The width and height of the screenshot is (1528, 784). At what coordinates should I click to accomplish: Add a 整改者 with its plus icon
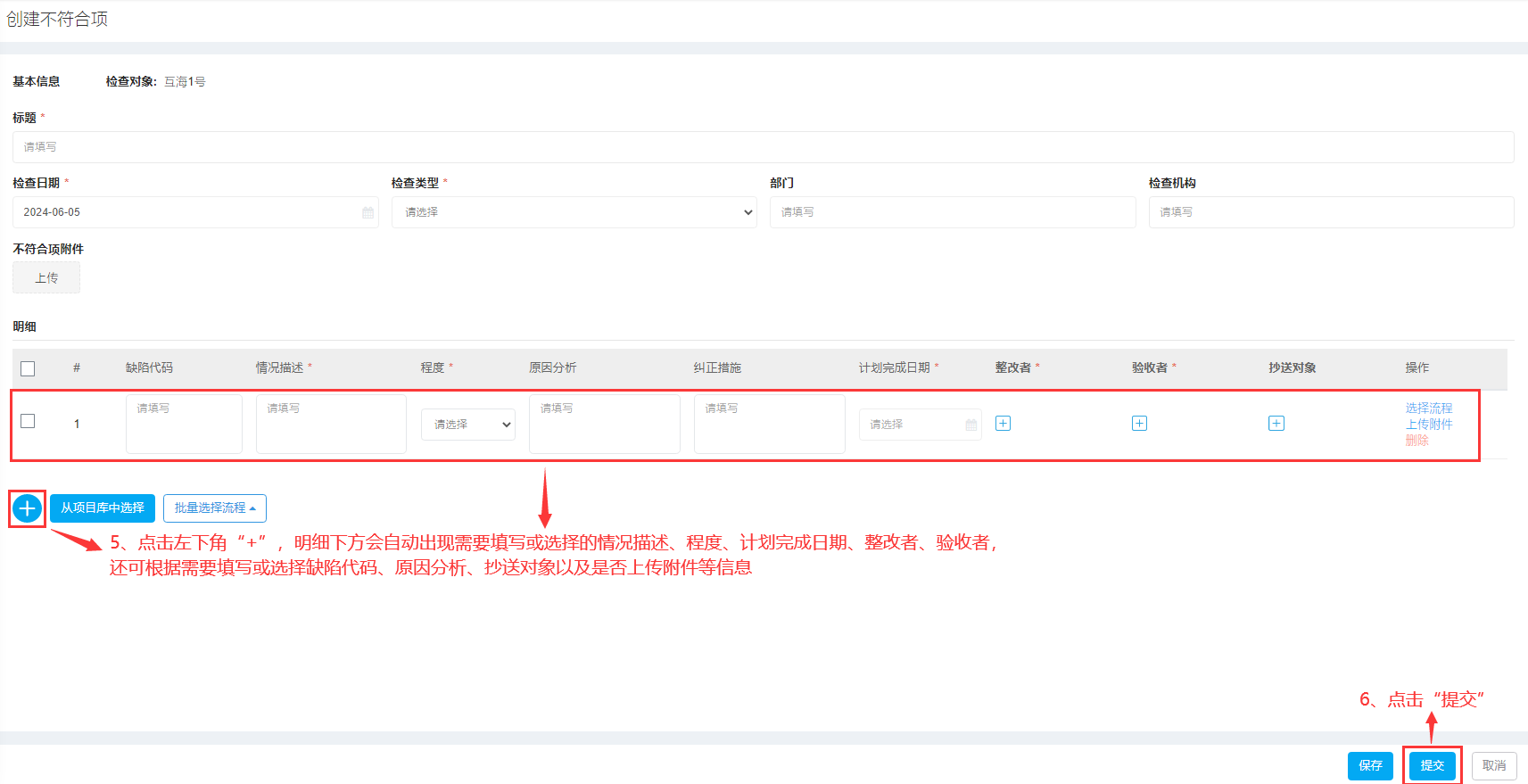[1003, 424]
